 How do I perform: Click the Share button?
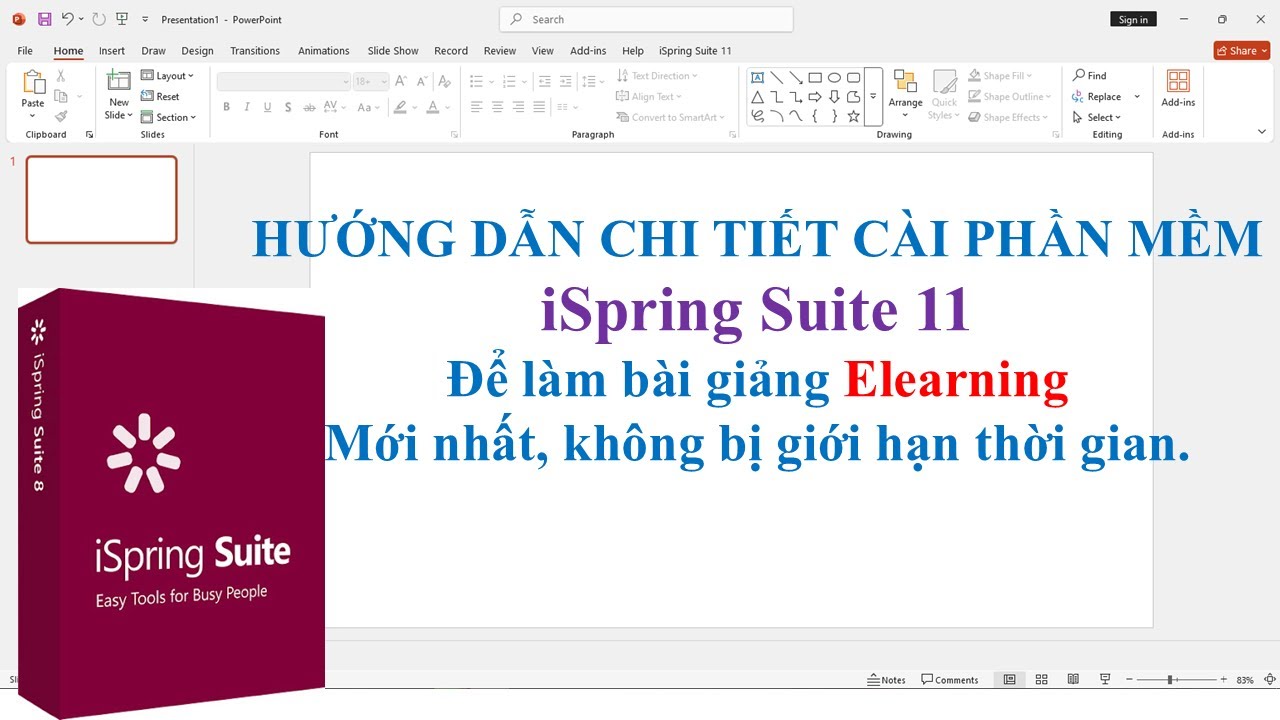(1241, 50)
